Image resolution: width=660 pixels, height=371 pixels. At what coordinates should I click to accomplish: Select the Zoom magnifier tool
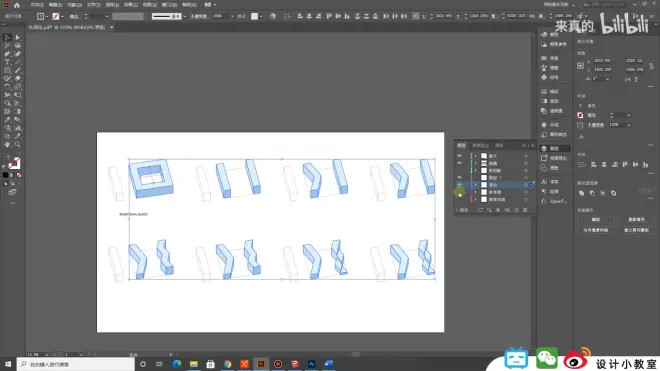(x=18, y=144)
